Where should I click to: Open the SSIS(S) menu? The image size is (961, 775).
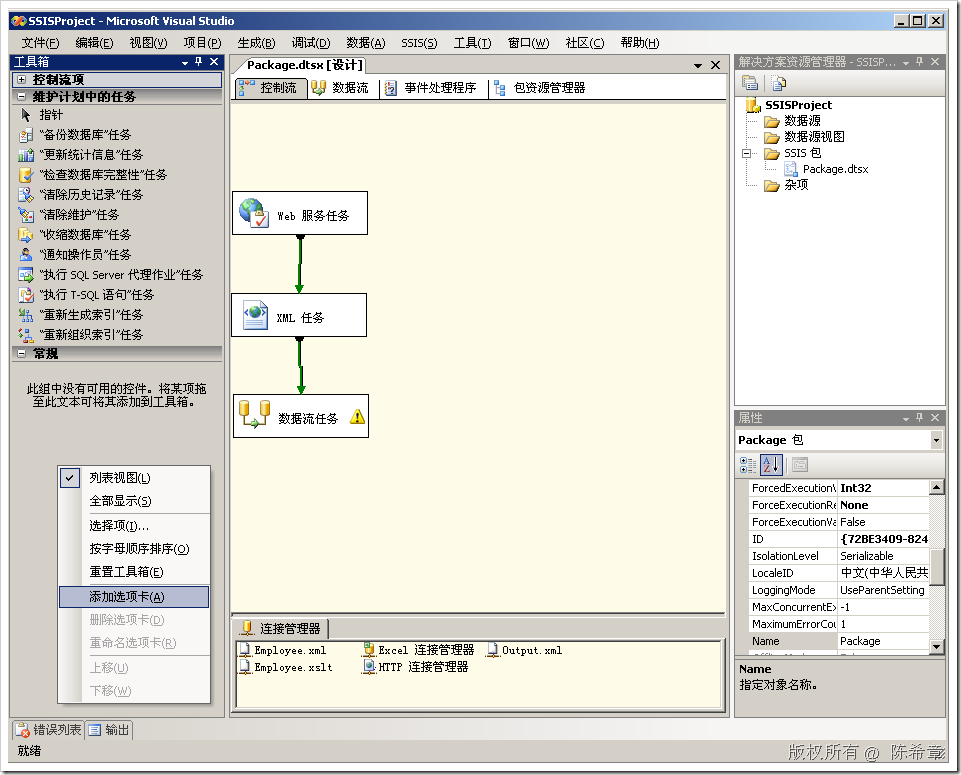[x=419, y=43]
